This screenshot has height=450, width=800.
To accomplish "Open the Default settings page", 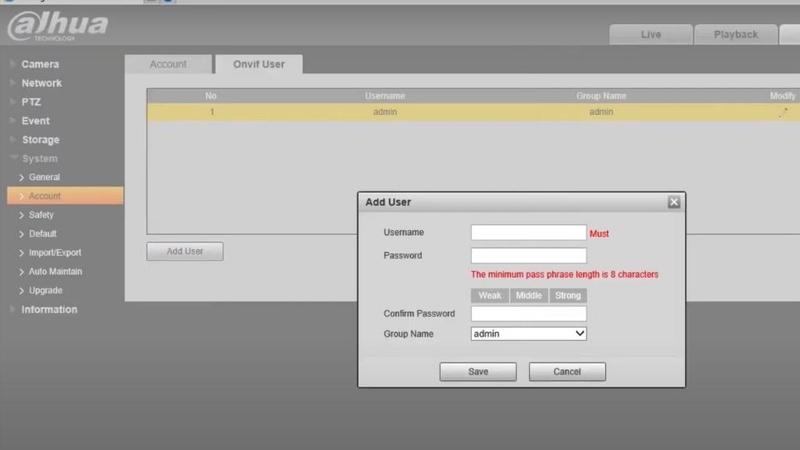I will click(42, 234).
